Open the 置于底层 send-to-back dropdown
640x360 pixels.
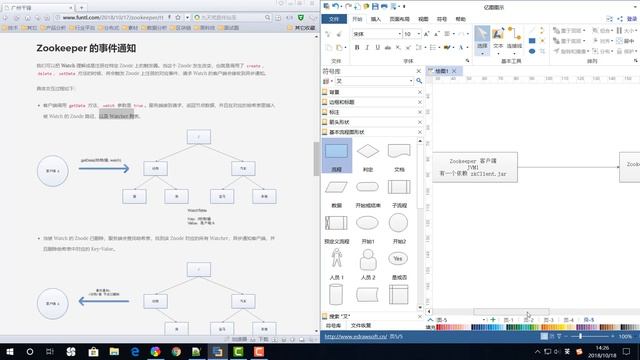click(x=584, y=41)
